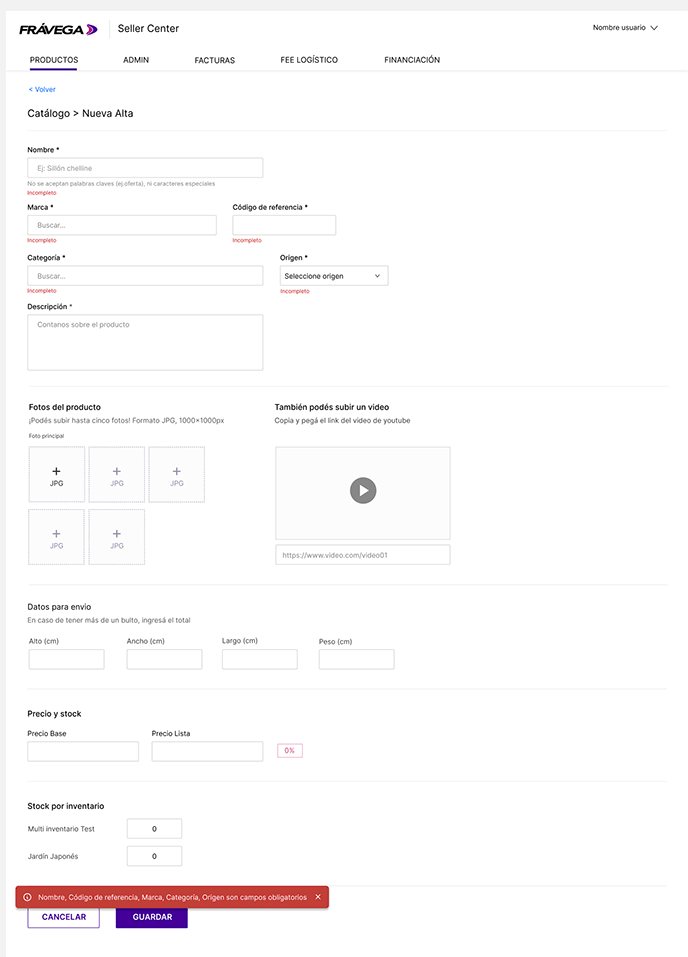This screenshot has height=957, width=688.
Task: Open the ADMIN tab
Action: pyautogui.click(x=136, y=60)
